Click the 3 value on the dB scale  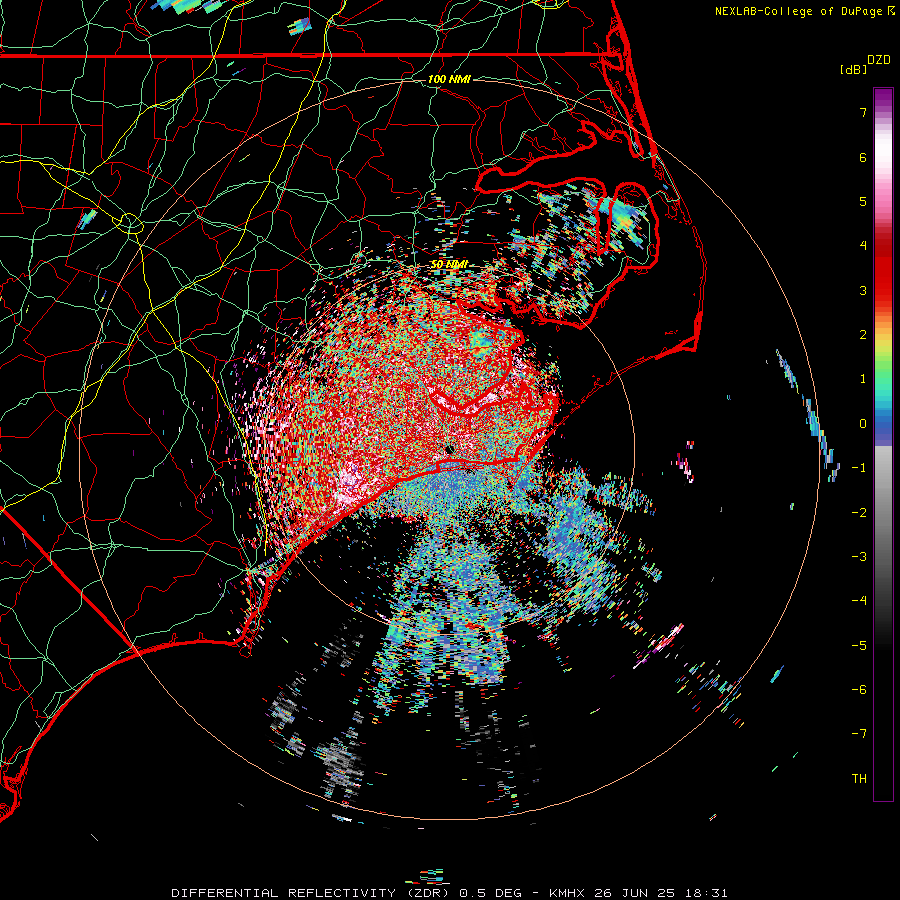863,290
